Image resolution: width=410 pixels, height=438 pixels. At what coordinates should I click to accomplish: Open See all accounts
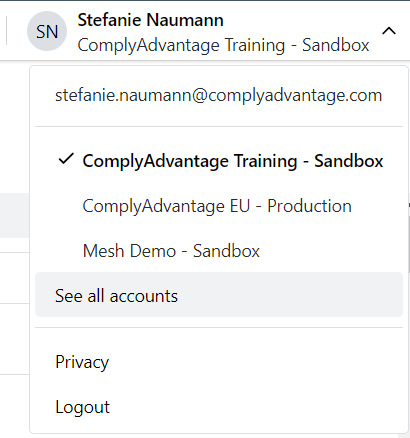click(219, 295)
